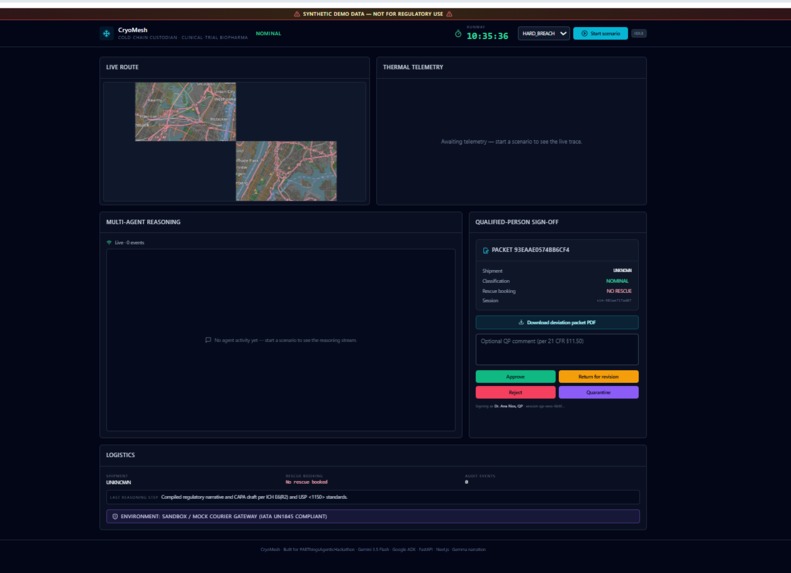Click the 'ENVIRONMENT: SANDBOX / MOCK COURIER GATEWAY' banner text
791x573 pixels.
point(223,517)
